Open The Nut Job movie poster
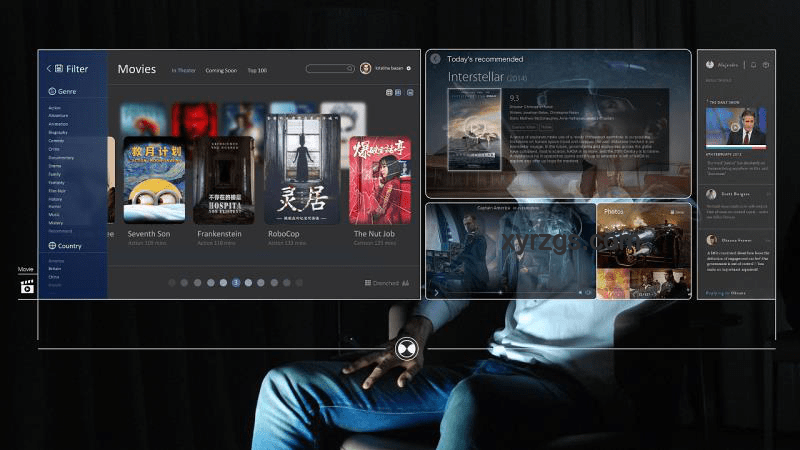Viewport: 800px width, 450px height. coord(380,180)
